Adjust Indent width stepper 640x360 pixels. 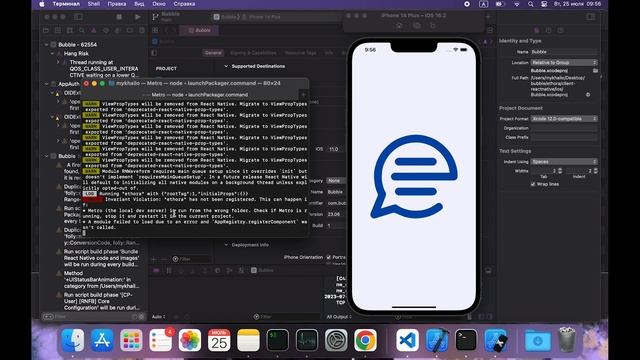point(596,171)
